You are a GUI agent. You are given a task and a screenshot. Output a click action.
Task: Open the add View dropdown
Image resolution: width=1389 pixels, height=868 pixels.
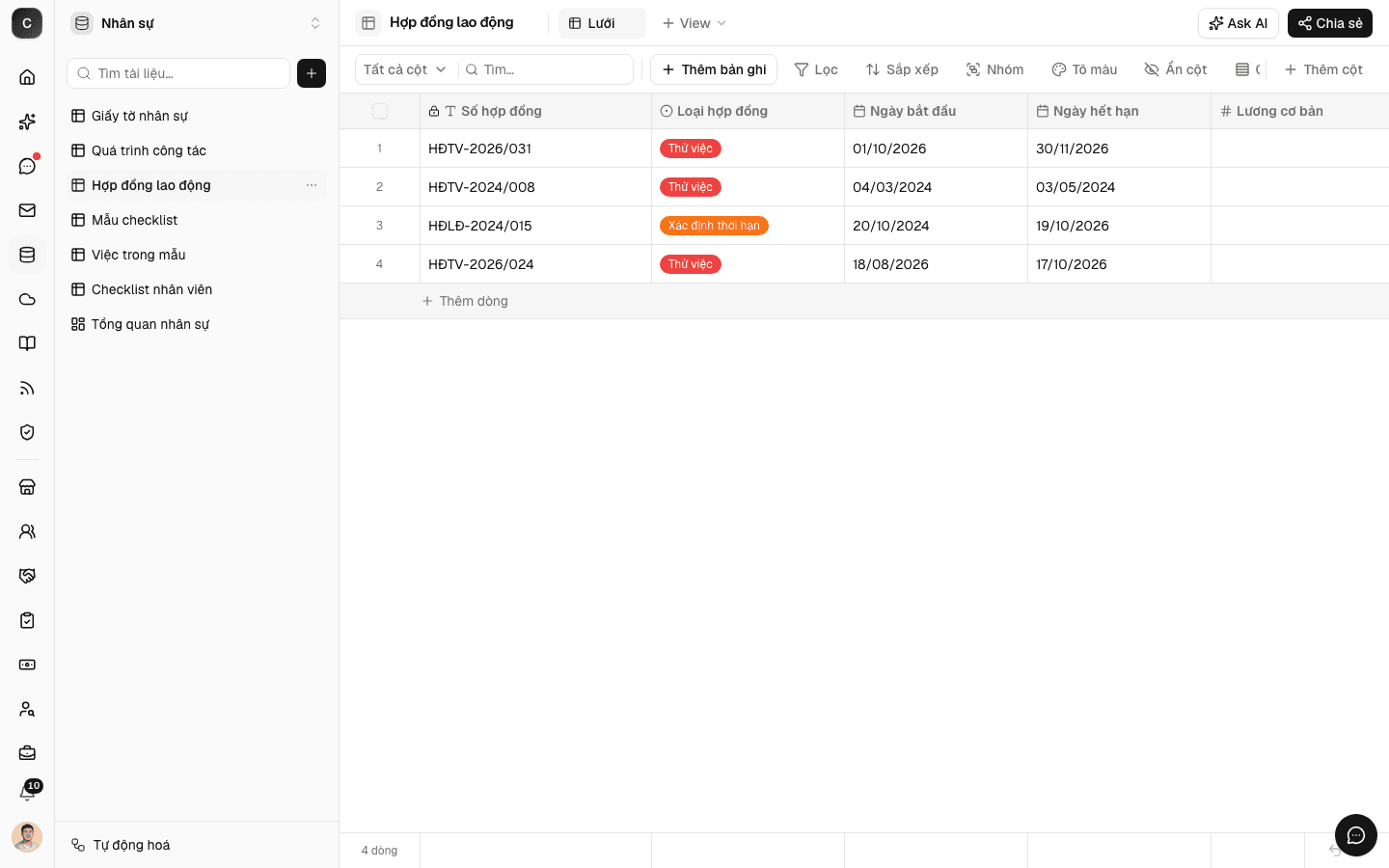[694, 23]
